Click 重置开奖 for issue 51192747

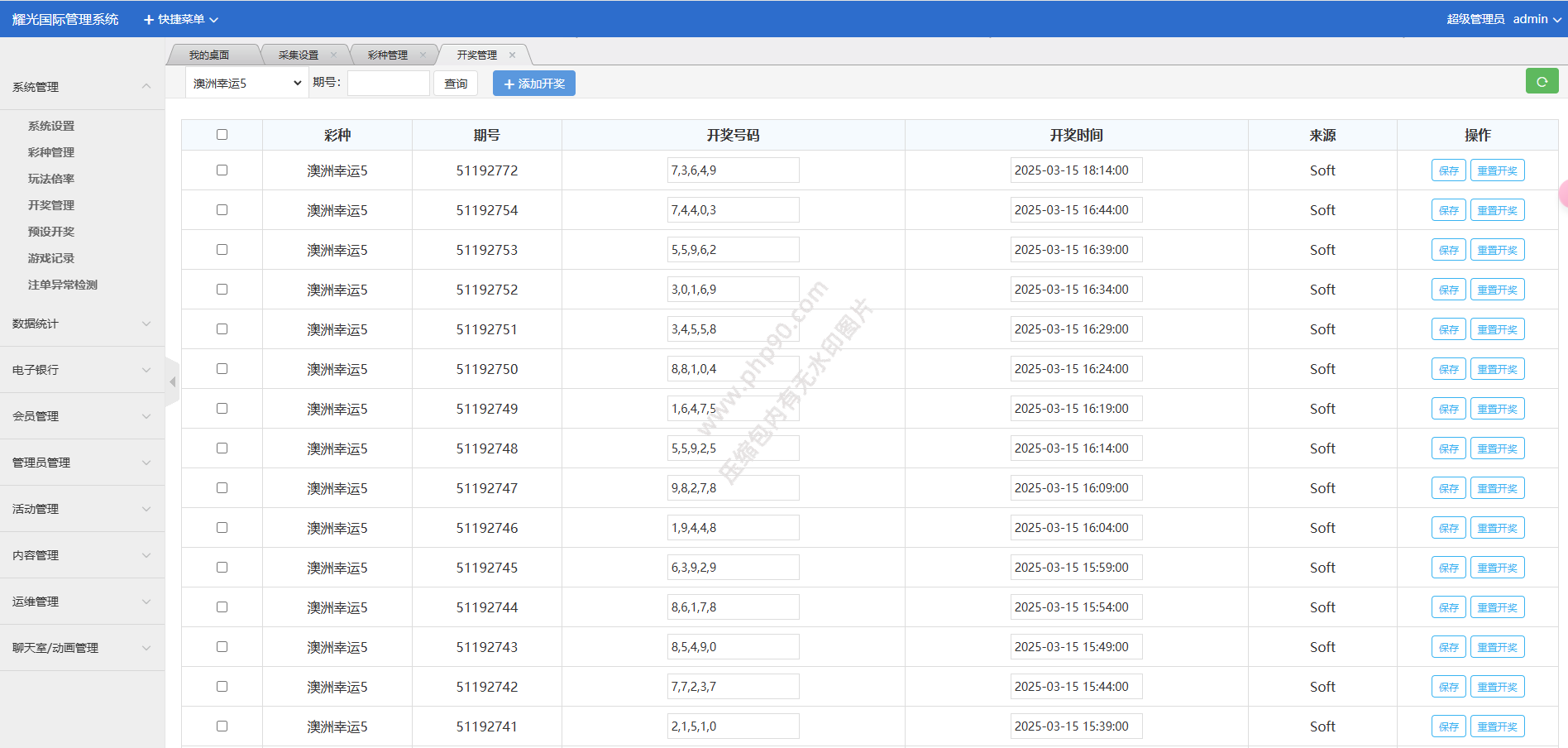point(1497,488)
